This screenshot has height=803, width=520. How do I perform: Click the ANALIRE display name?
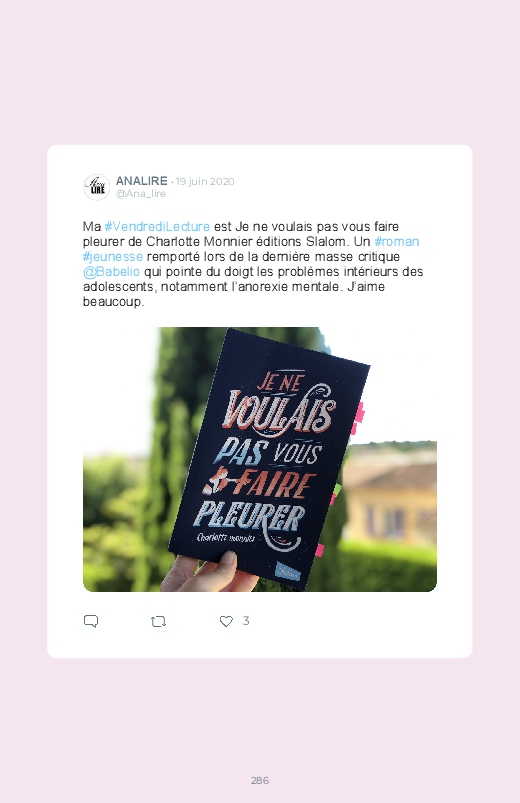pos(141,181)
